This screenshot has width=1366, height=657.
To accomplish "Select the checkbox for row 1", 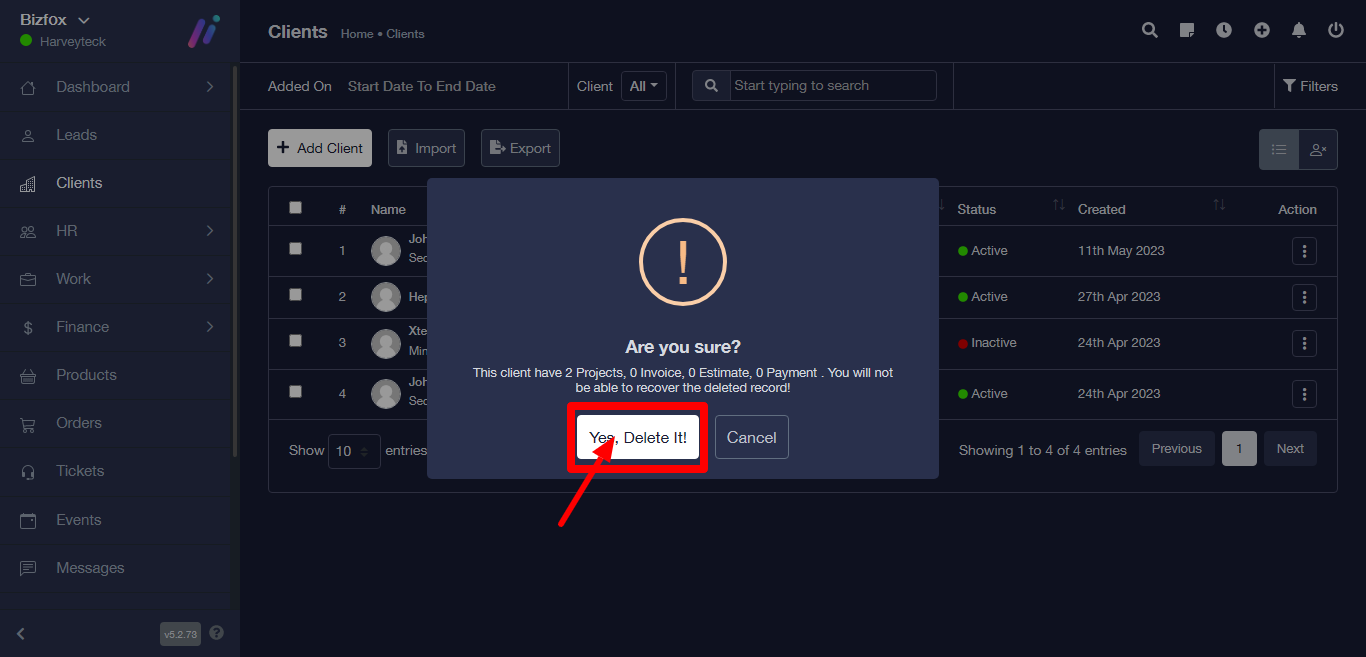I will 295,249.
